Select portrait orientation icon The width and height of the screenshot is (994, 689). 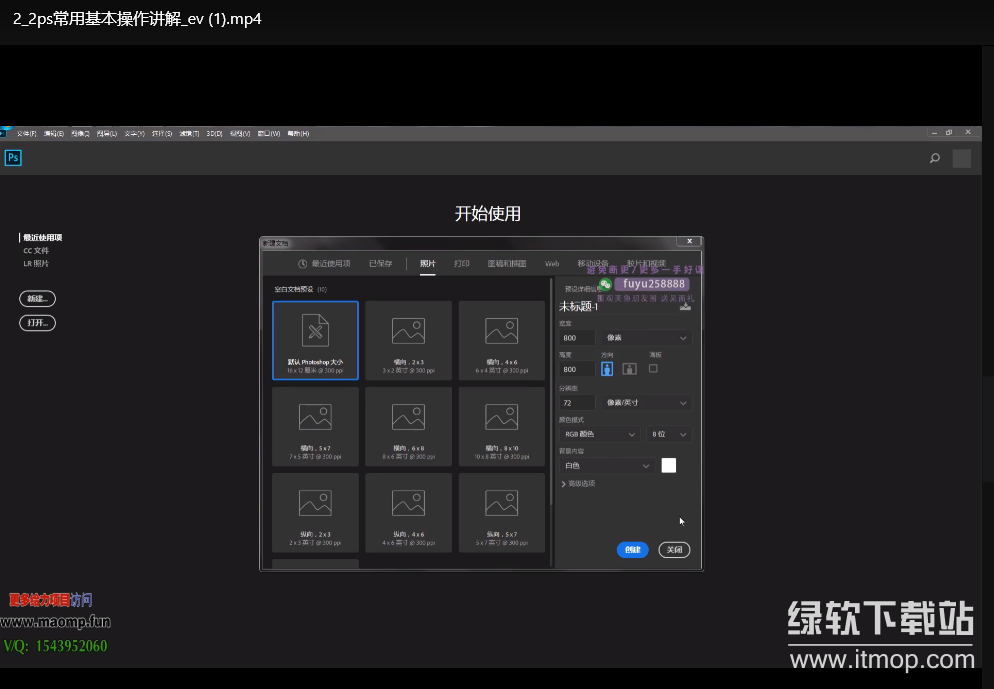607,369
